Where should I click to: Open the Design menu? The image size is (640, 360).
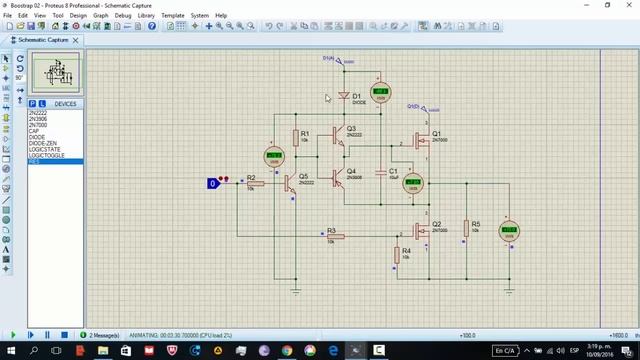(x=78, y=16)
